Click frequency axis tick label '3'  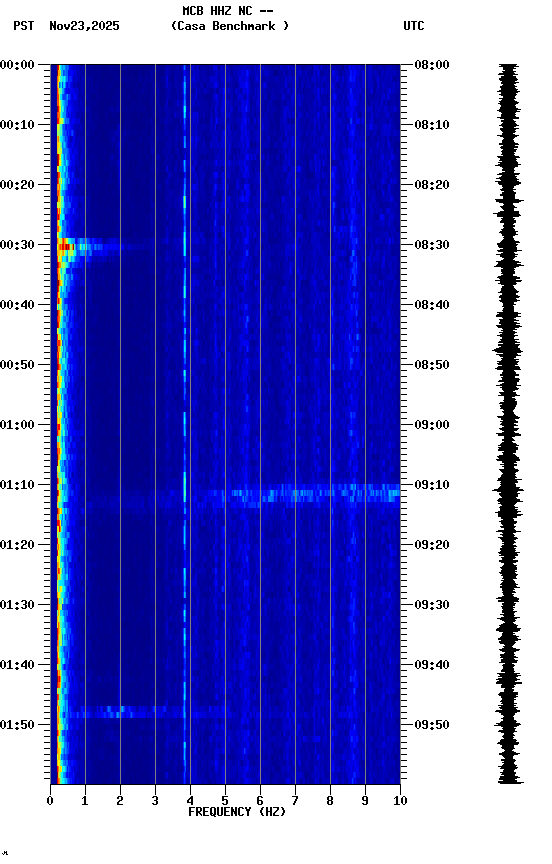(x=155, y=801)
